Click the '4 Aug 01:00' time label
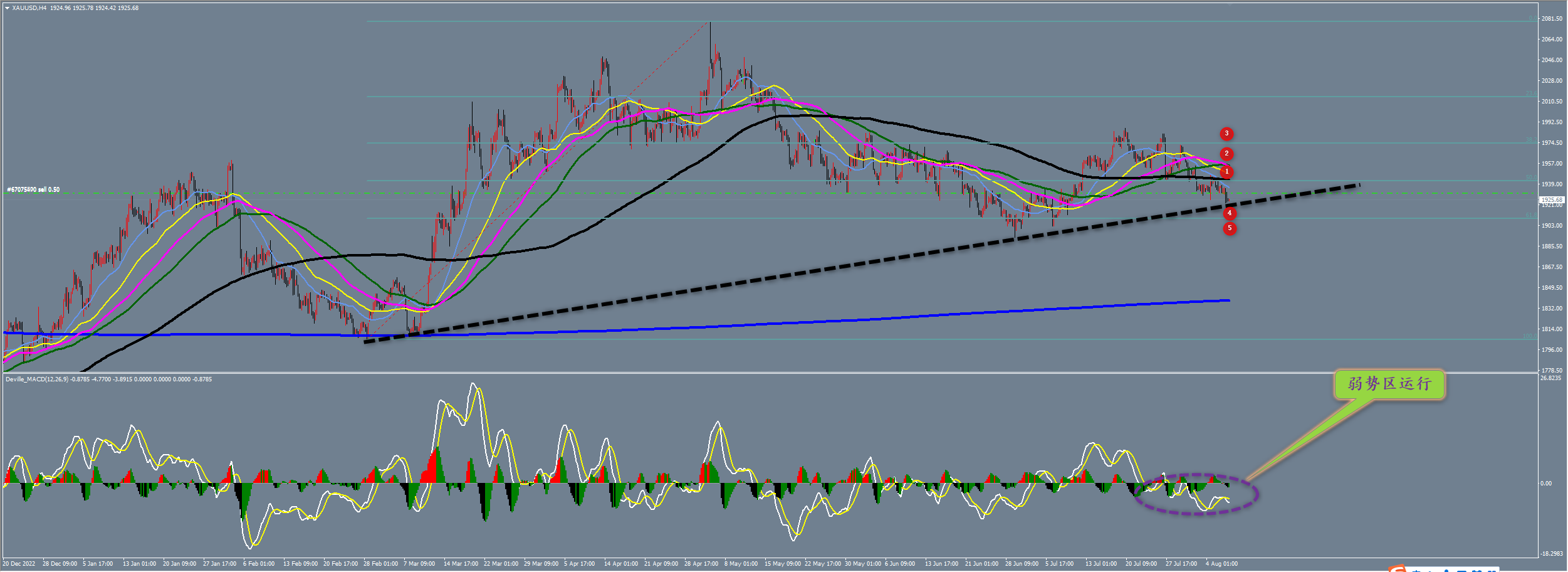This screenshot has width=1568, height=572. tap(1221, 564)
